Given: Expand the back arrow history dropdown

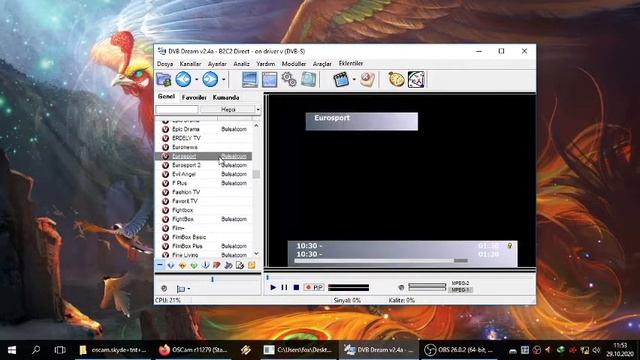Looking at the screenshot, I should (196, 79).
